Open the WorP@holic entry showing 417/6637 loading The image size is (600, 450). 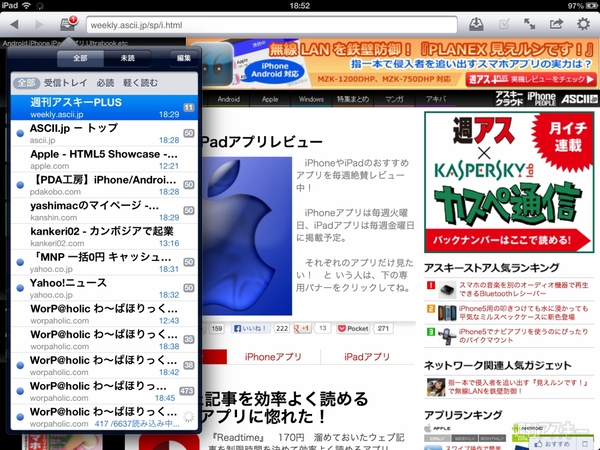pos(104,417)
